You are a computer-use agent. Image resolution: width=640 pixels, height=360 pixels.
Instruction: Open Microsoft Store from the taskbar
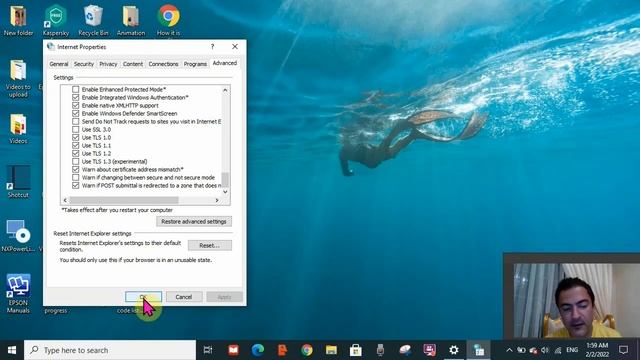click(x=356, y=350)
